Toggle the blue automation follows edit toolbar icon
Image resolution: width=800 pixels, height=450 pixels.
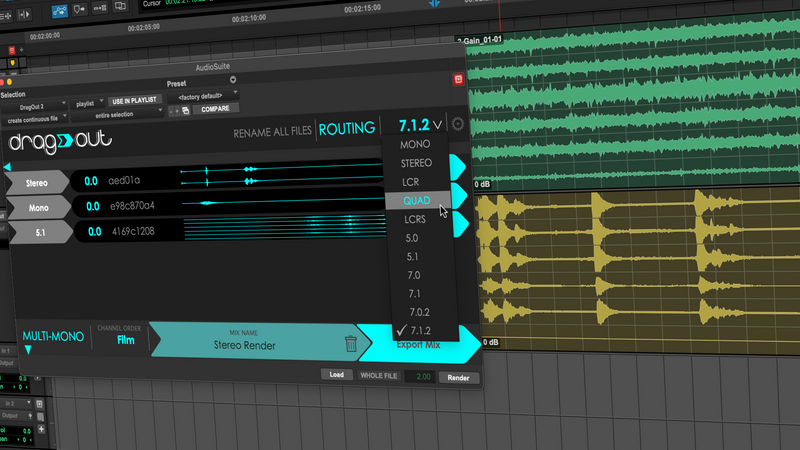[60, 11]
